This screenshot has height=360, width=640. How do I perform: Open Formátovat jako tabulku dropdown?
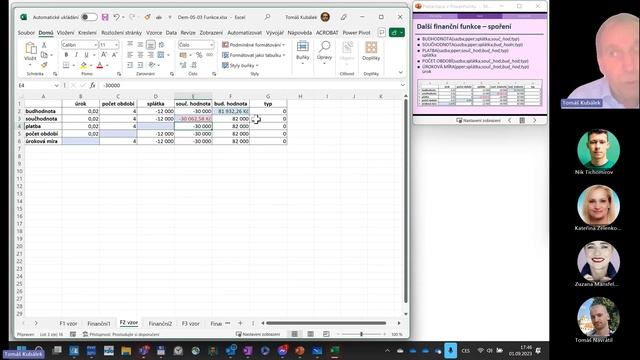pyautogui.click(x=253, y=55)
